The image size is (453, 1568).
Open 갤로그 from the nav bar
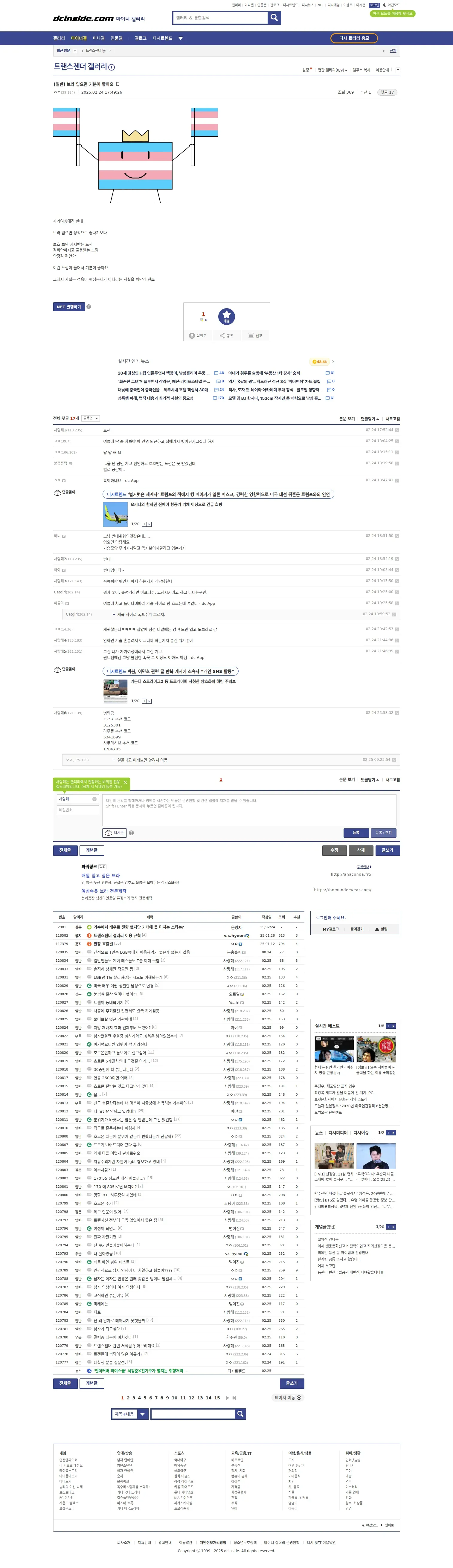[141, 38]
